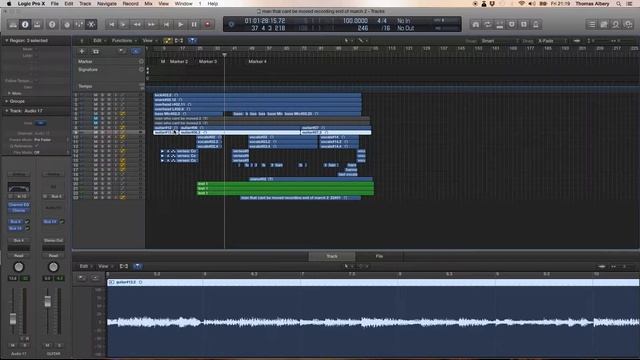Open the View dropdown in Tracks area

click(149, 40)
